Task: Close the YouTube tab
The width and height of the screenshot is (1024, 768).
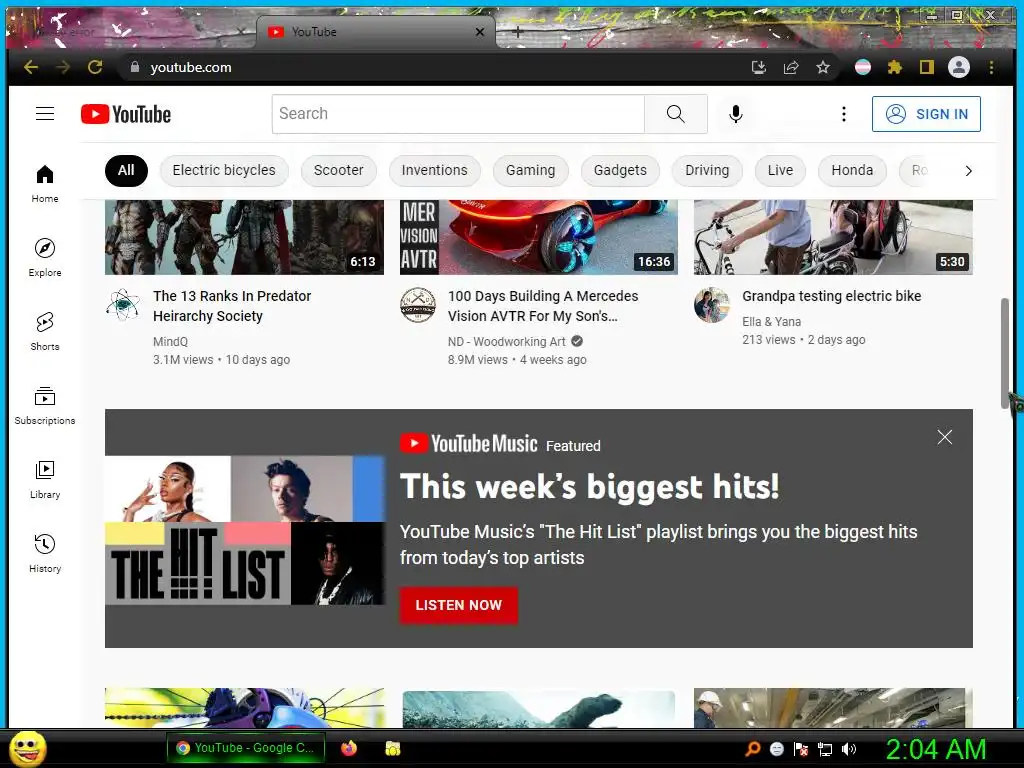Action: click(x=480, y=31)
